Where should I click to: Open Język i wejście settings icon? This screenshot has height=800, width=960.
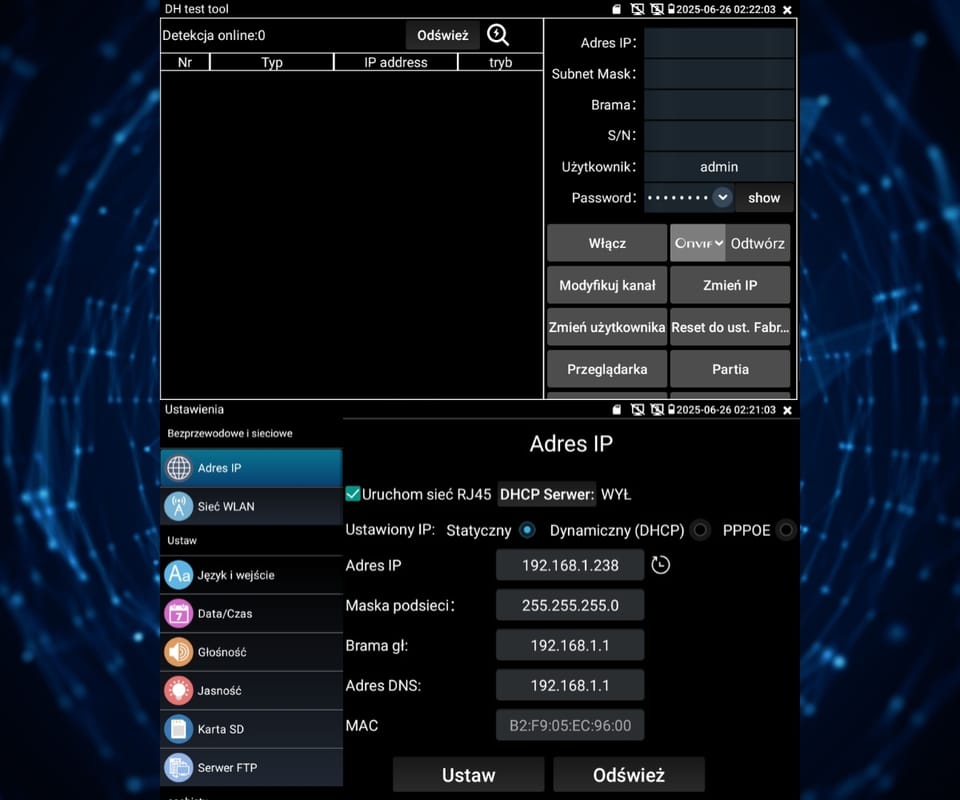pyautogui.click(x=179, y=575)
